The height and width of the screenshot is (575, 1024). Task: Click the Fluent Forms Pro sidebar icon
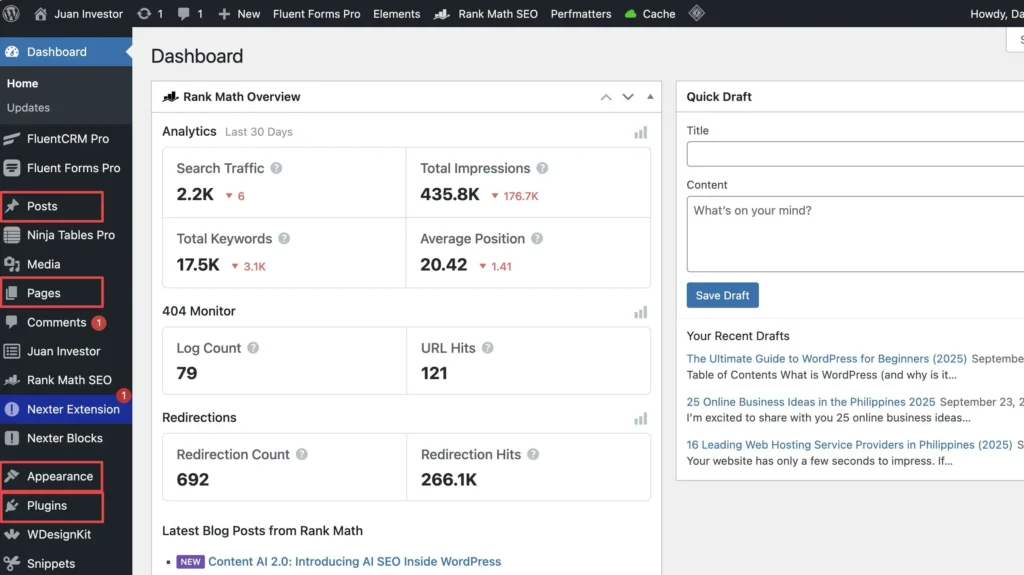point(12,168)
